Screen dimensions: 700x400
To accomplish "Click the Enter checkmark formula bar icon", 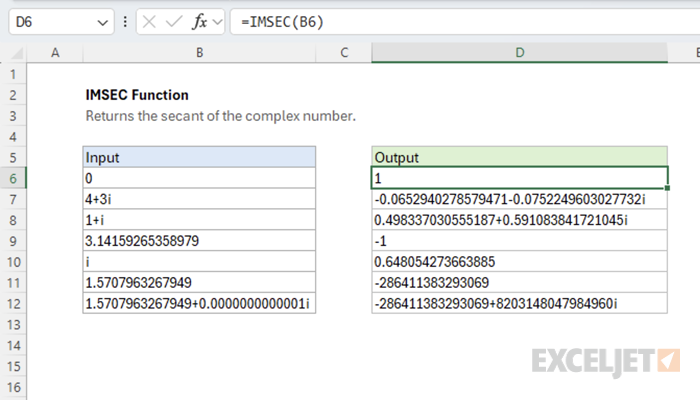I will pos(174,21).
